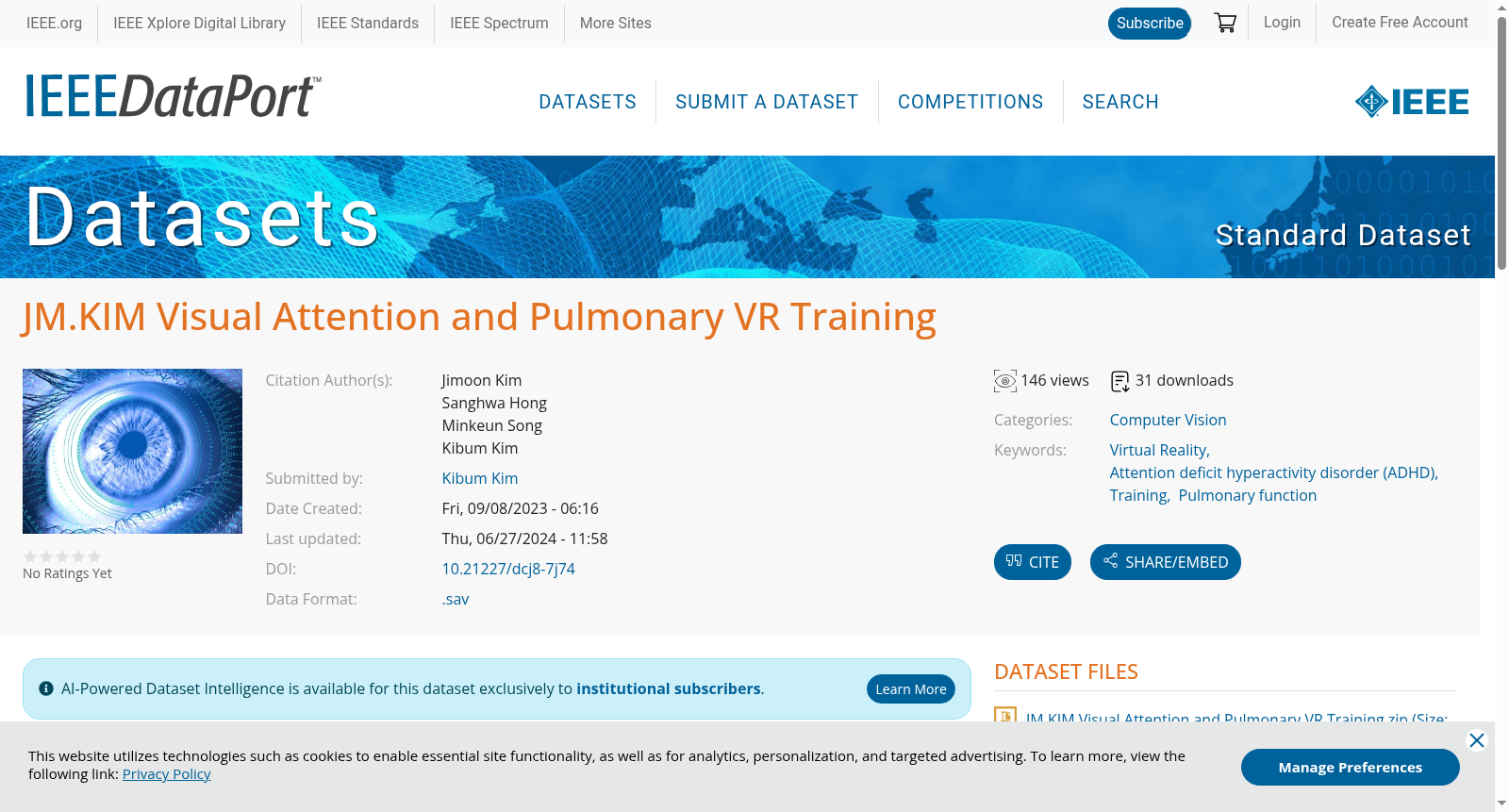
Task: Open IEEE Xplore Digital Library link
Action: [x=200, y=23]
